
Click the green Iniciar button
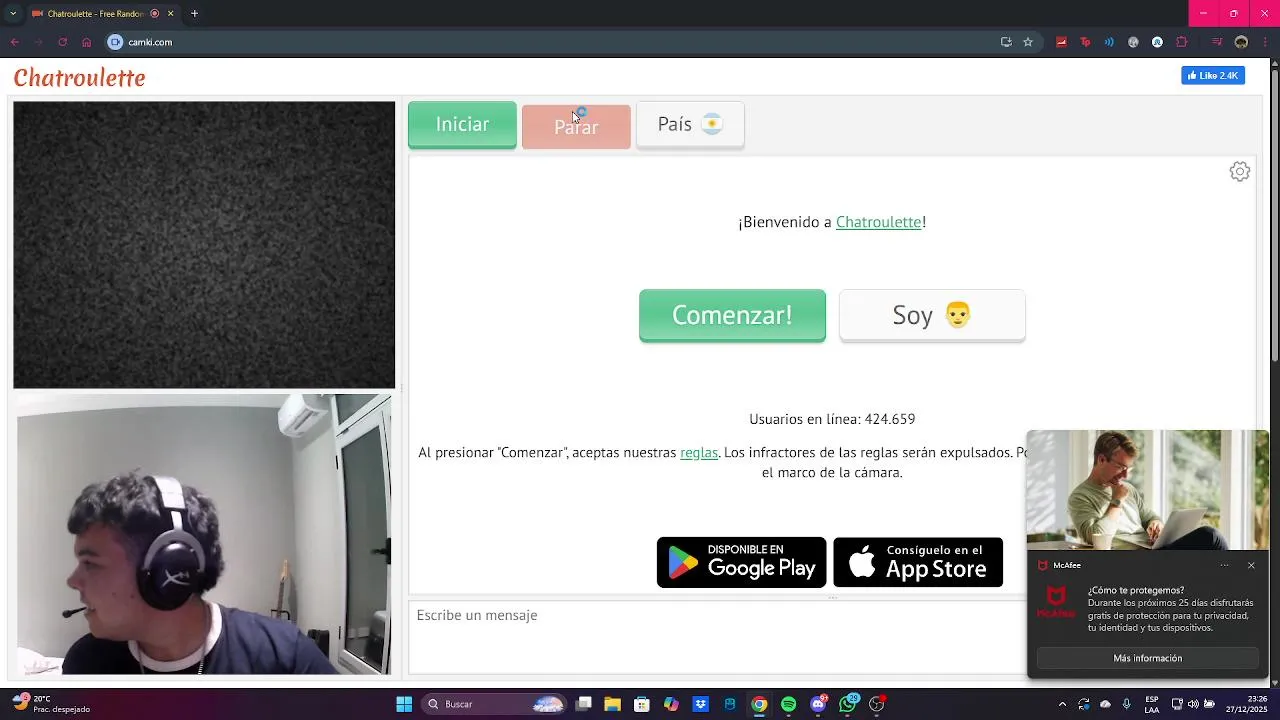coord(462,124)
